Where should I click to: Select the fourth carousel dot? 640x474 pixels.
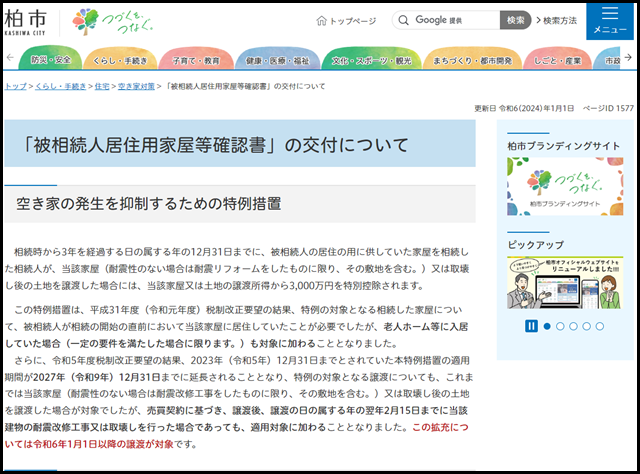point(587,326)
